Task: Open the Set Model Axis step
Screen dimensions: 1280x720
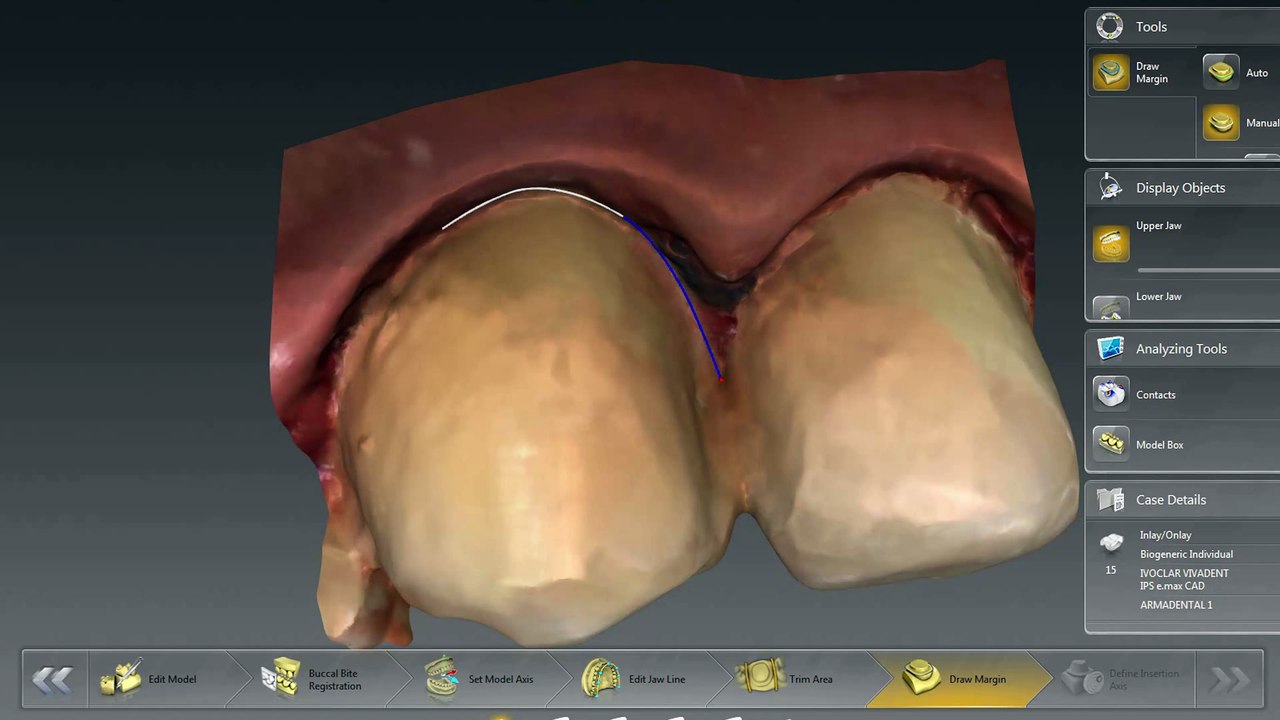Action: pos(481,679)
